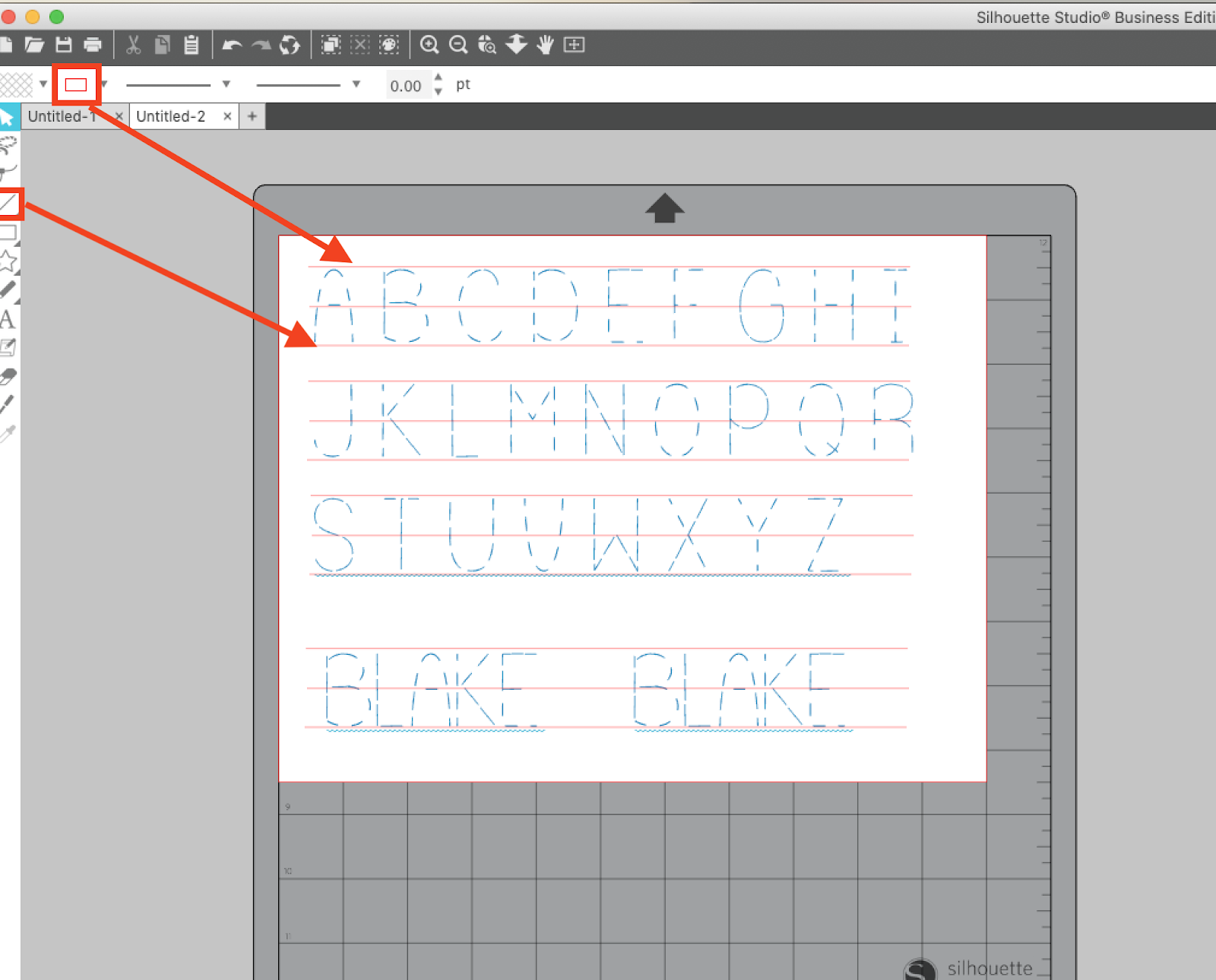This screenshot has width=1216, height=980.
Task: Undo the last action
Action: pos(232,46)
